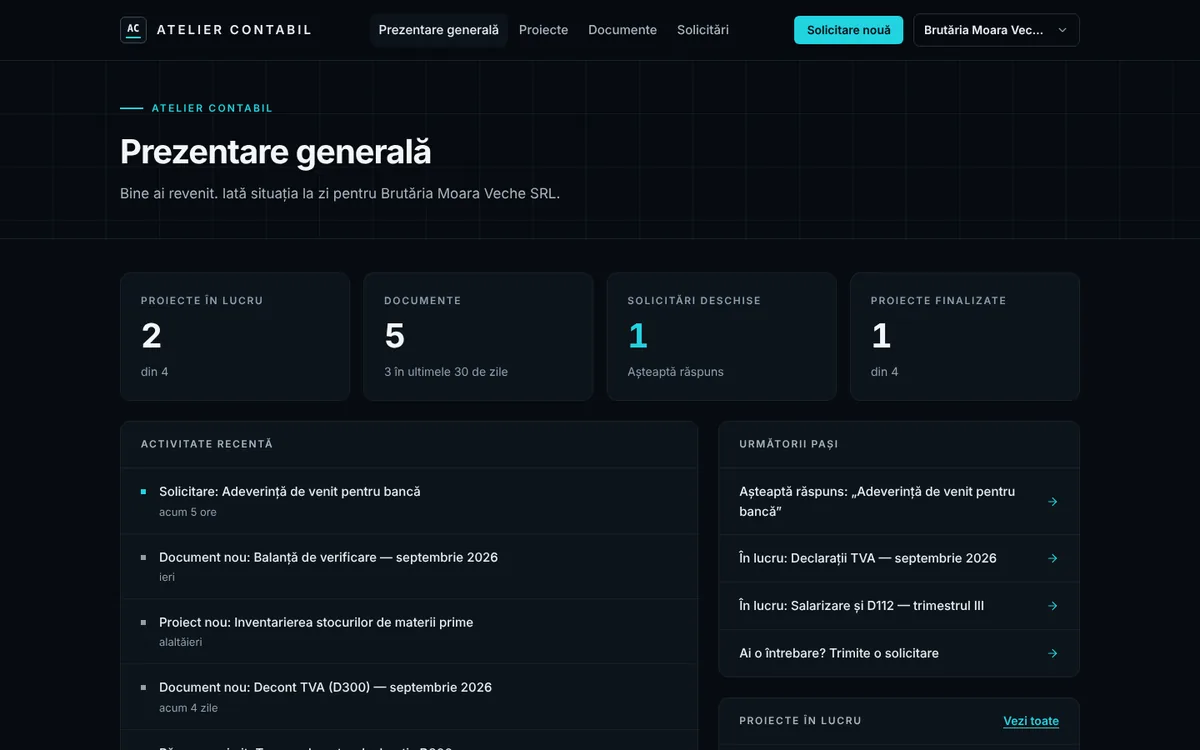Click the 'acum 5 ore' timestamp
Screen dimensions: 1200x750
[x=188, y=512]
